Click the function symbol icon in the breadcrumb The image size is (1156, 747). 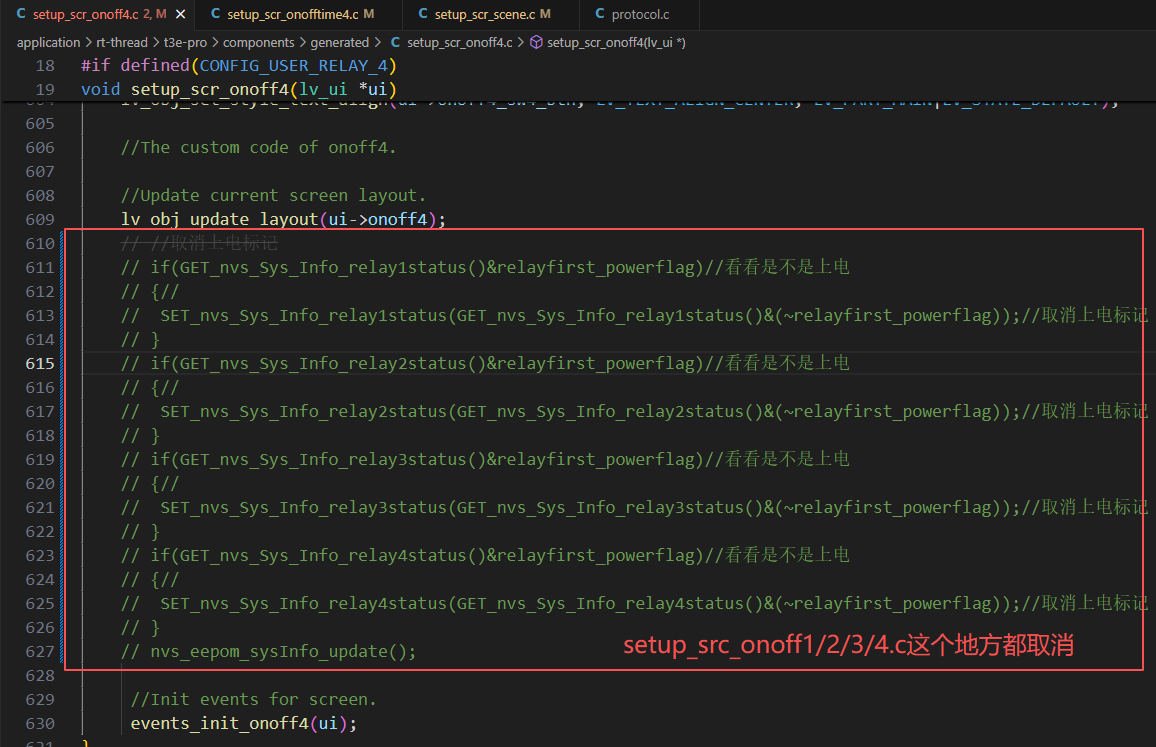tap(535, 42)
